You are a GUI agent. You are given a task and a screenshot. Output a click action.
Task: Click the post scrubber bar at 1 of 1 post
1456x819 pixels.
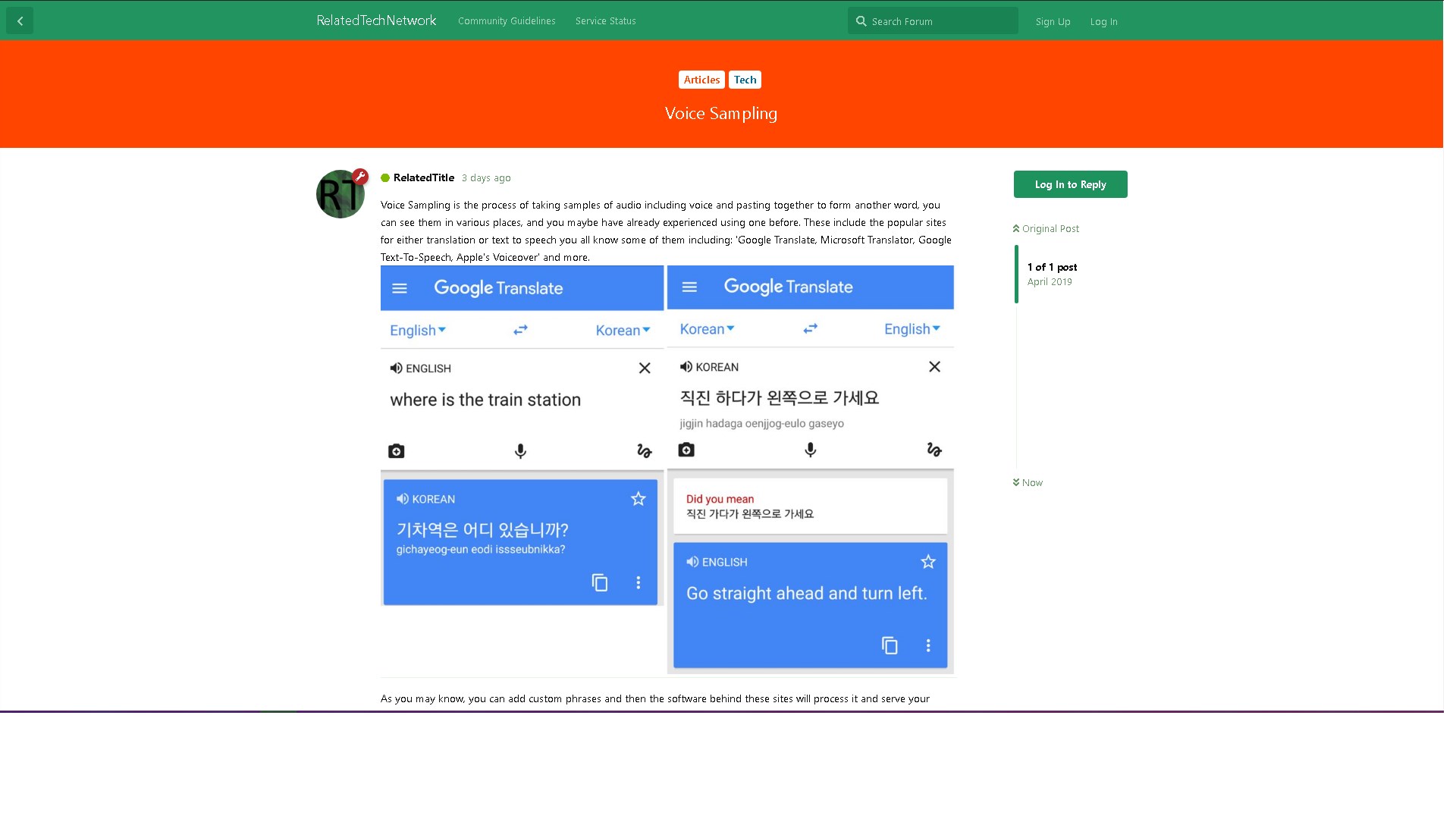(1016, 274)
